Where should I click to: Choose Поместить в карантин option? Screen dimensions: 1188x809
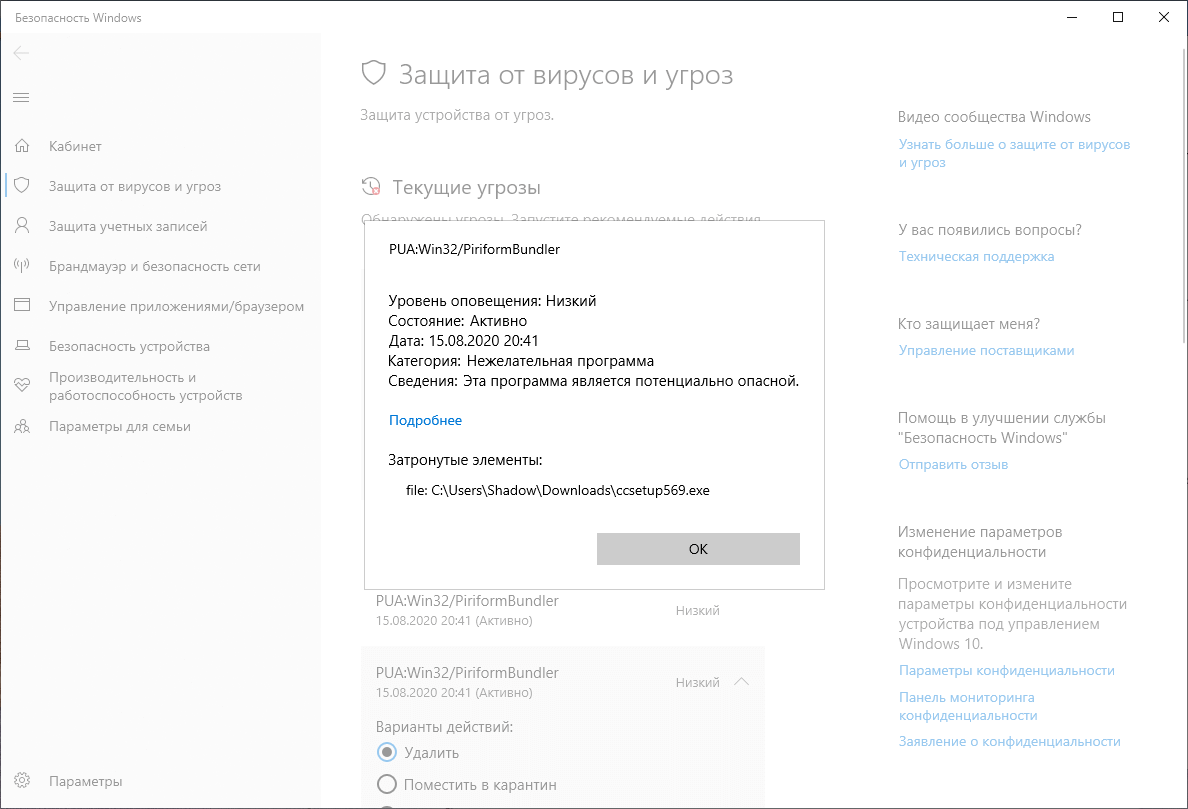click(x=386, y=785)
